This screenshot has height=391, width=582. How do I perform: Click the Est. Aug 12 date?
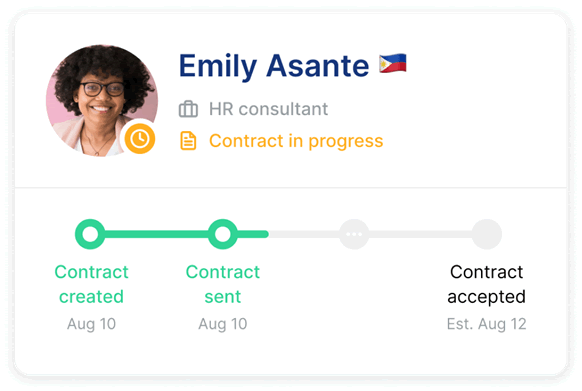point(487,324)
